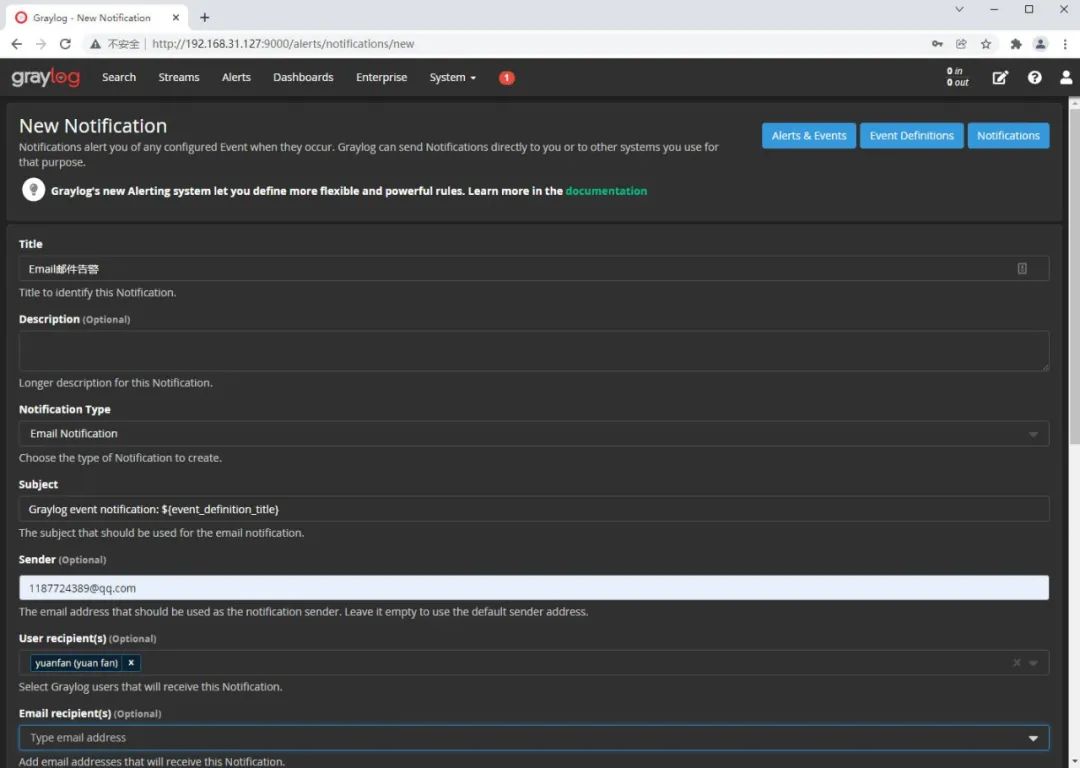The image size is (1080, 768).
Task: Click the autofill icon in Title field
Action: point(1022,269)
